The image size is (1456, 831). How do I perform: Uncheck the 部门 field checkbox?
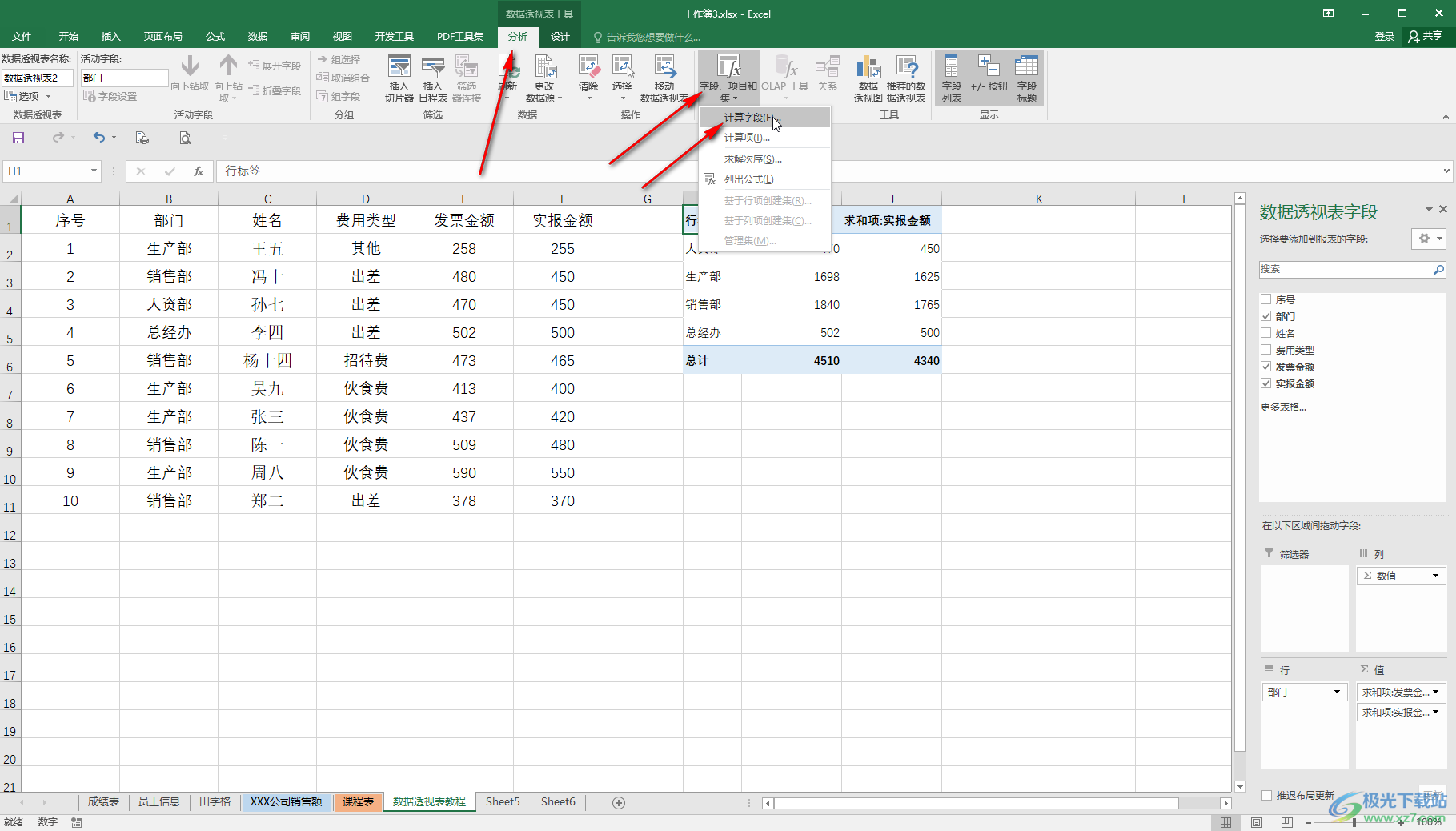coord(1266,316)
